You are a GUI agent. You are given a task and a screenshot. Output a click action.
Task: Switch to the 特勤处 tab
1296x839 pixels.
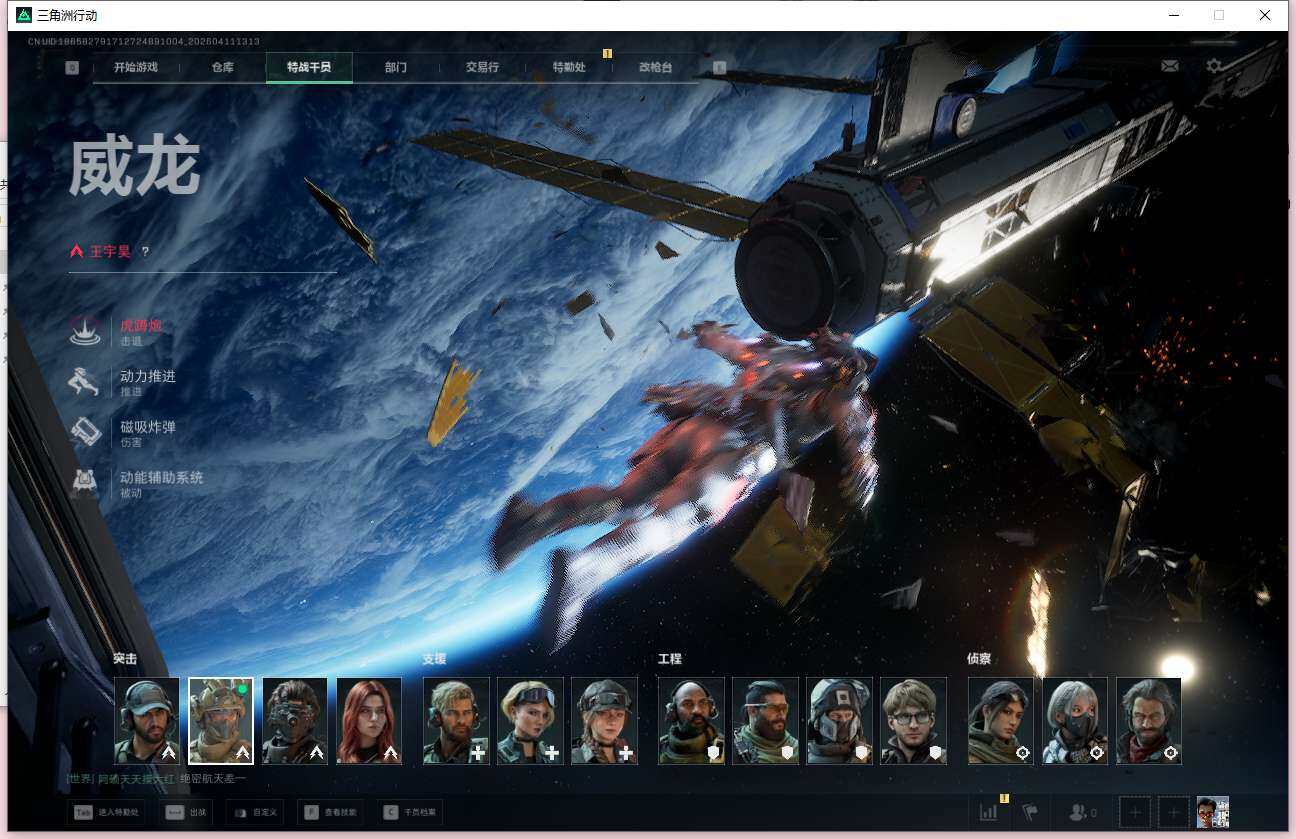(x=569, y=68)
